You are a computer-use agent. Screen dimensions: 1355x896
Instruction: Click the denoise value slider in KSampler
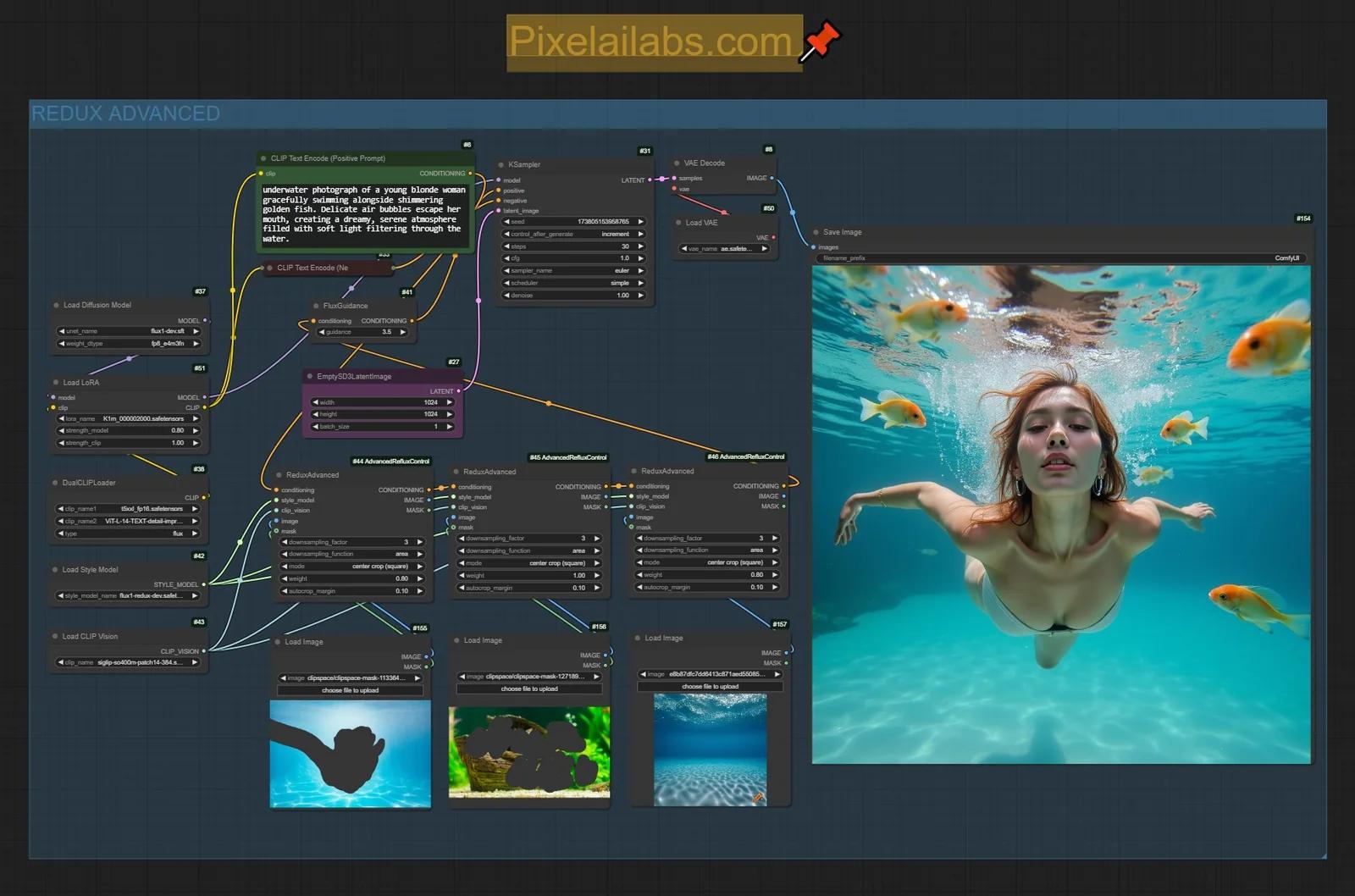tap(573, 296)
